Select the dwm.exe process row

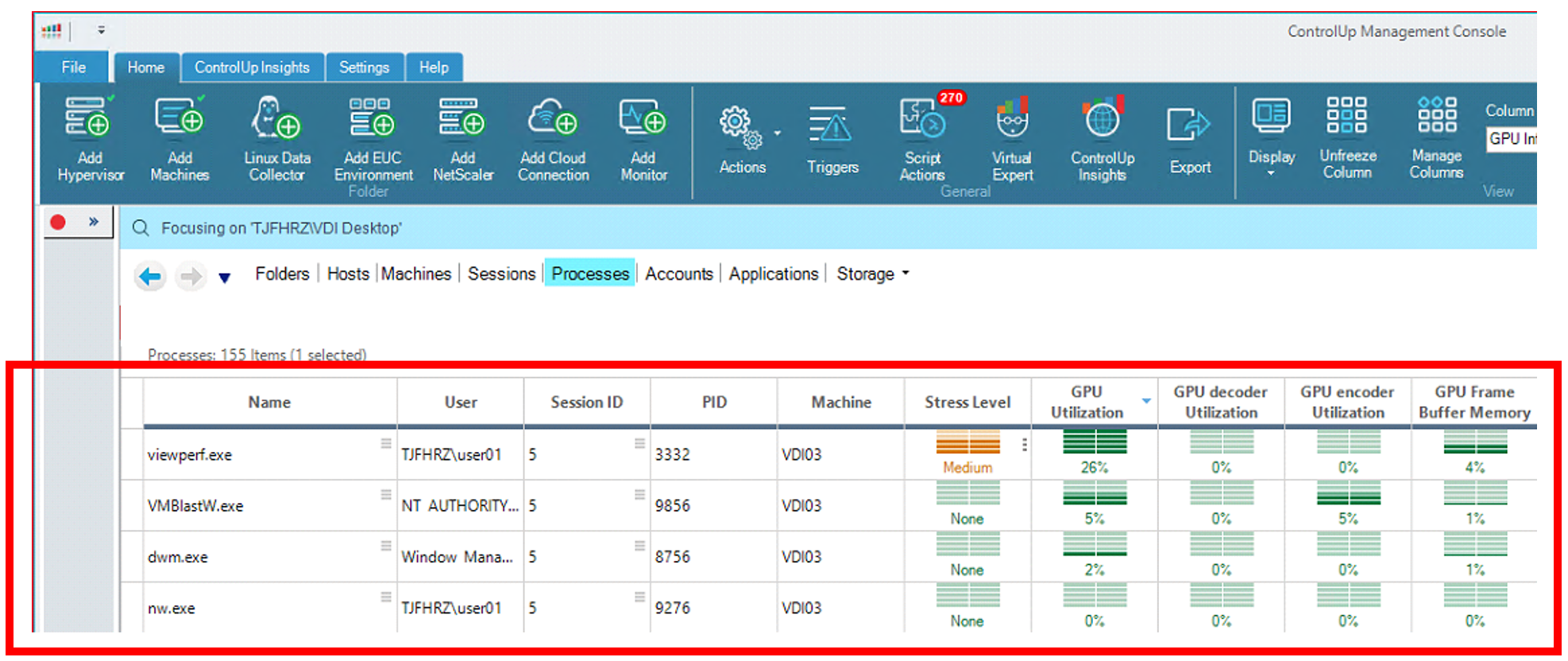coord(829,557)
